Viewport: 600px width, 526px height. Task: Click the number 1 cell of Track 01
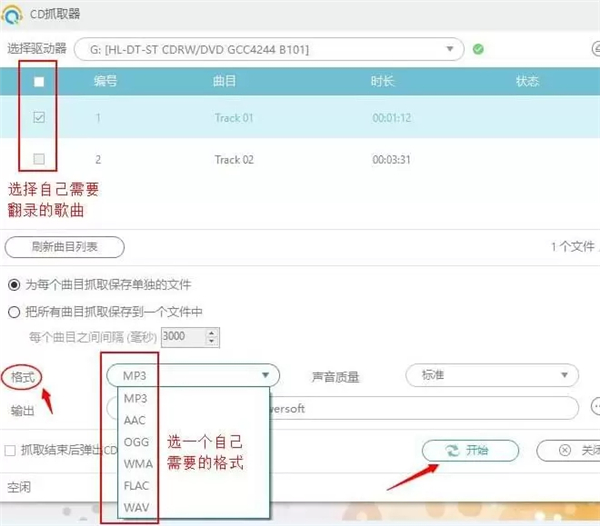point(98,118)
